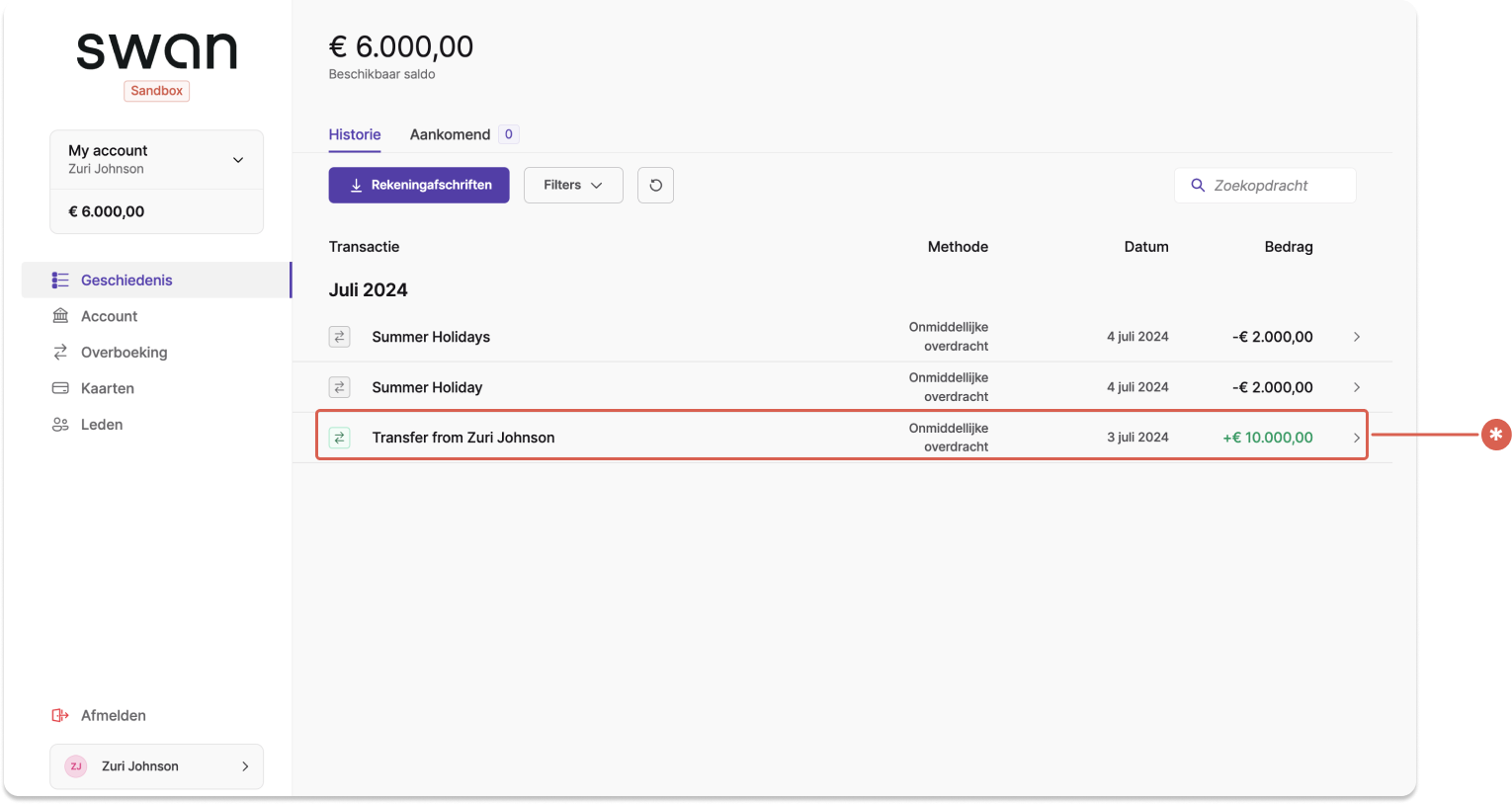Open the Transfer from Zuri Johnson row
The width and height of the screenshot is (1512, 804).
pos(842,436)
